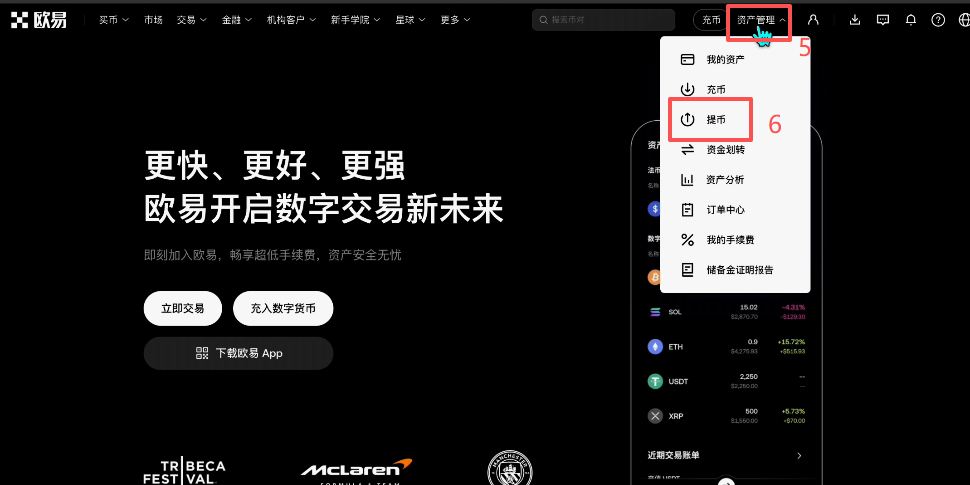The height and width of the screenshot is (485, 970).
Task: Click the XRP coin icon
Action: [x=655, y=416]
